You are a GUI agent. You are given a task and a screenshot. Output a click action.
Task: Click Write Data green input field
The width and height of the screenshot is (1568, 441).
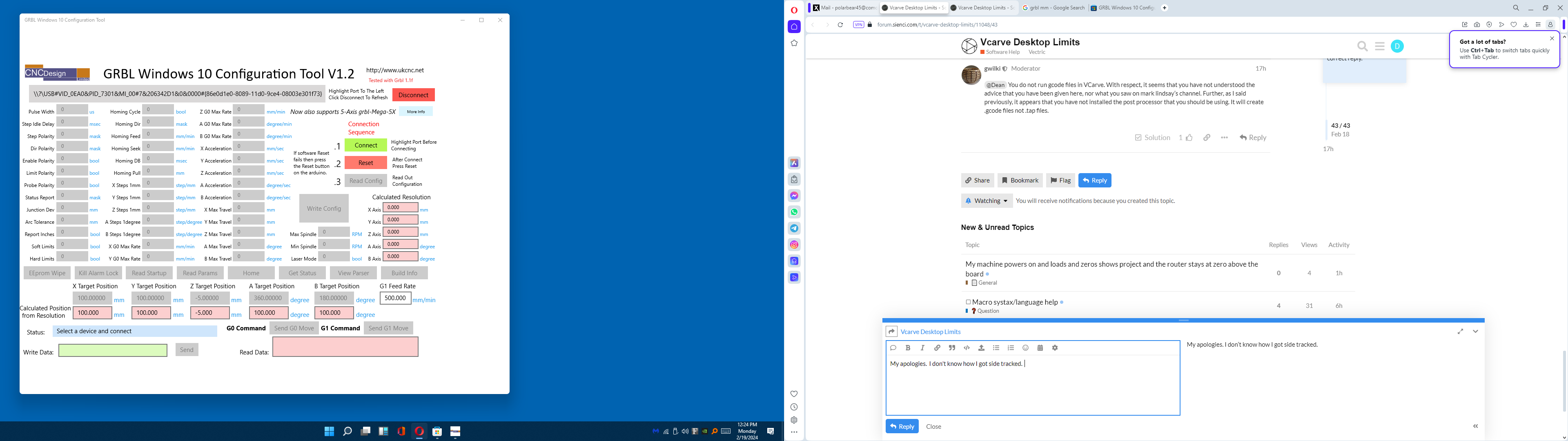click(x=113, y=350)
